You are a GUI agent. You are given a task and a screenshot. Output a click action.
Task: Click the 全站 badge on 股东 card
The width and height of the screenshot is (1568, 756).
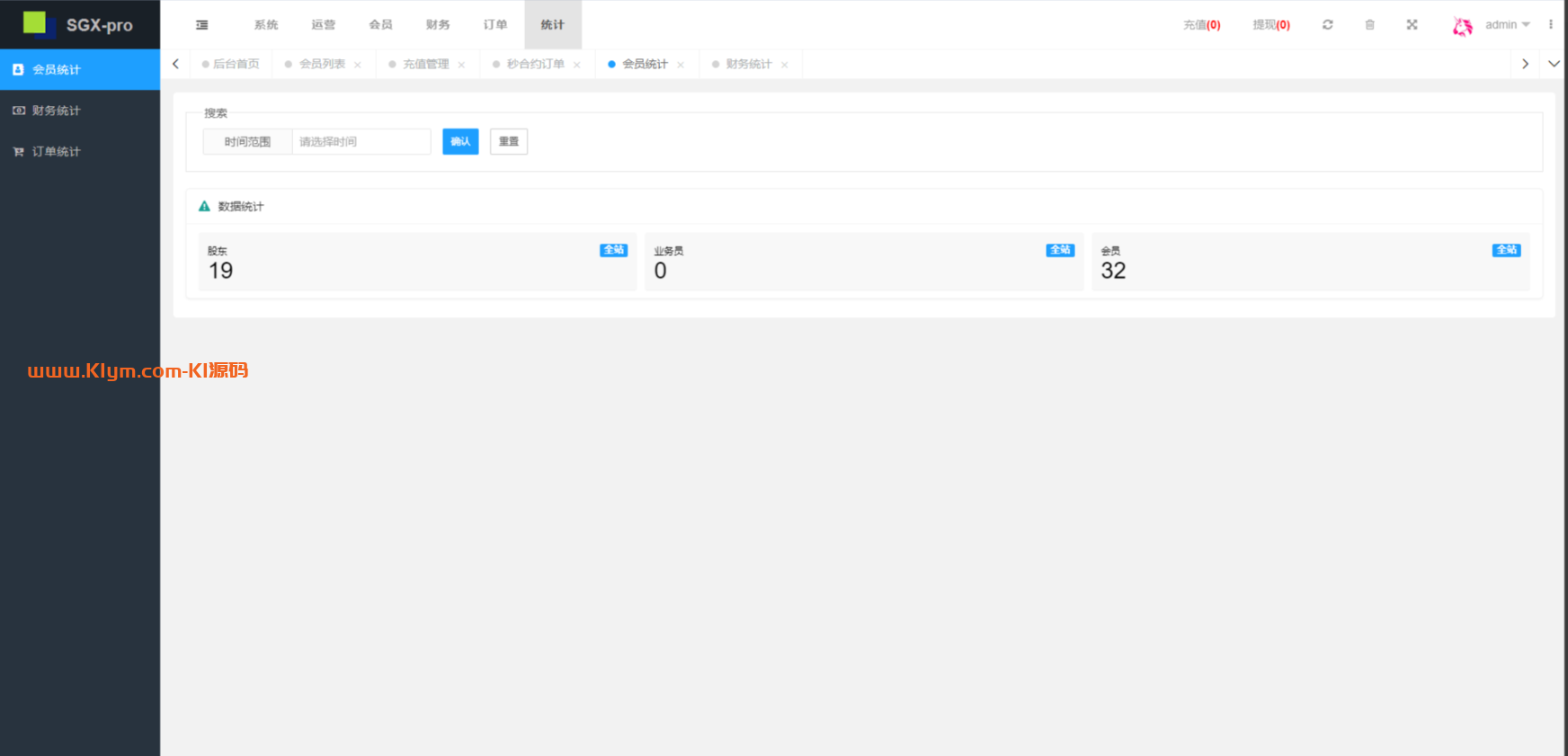[x=614, y=250]
